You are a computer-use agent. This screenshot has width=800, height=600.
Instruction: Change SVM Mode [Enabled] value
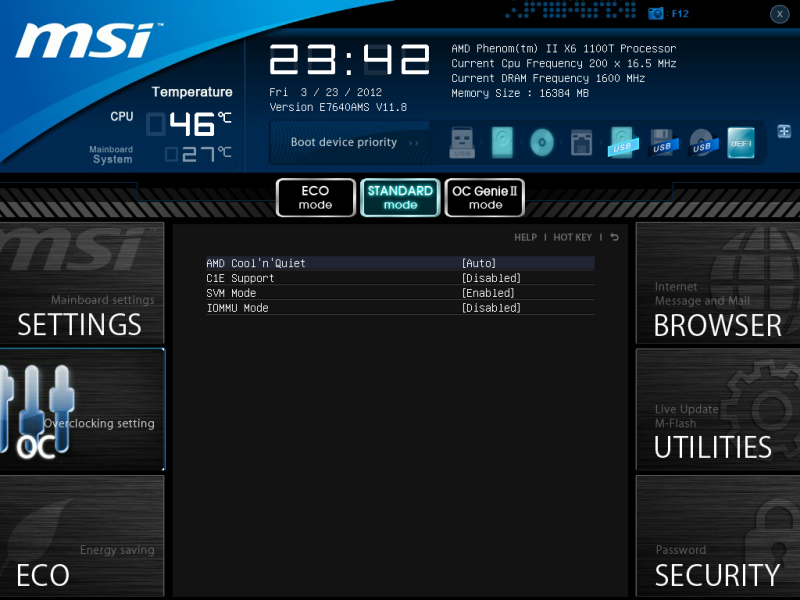[488, 293]
